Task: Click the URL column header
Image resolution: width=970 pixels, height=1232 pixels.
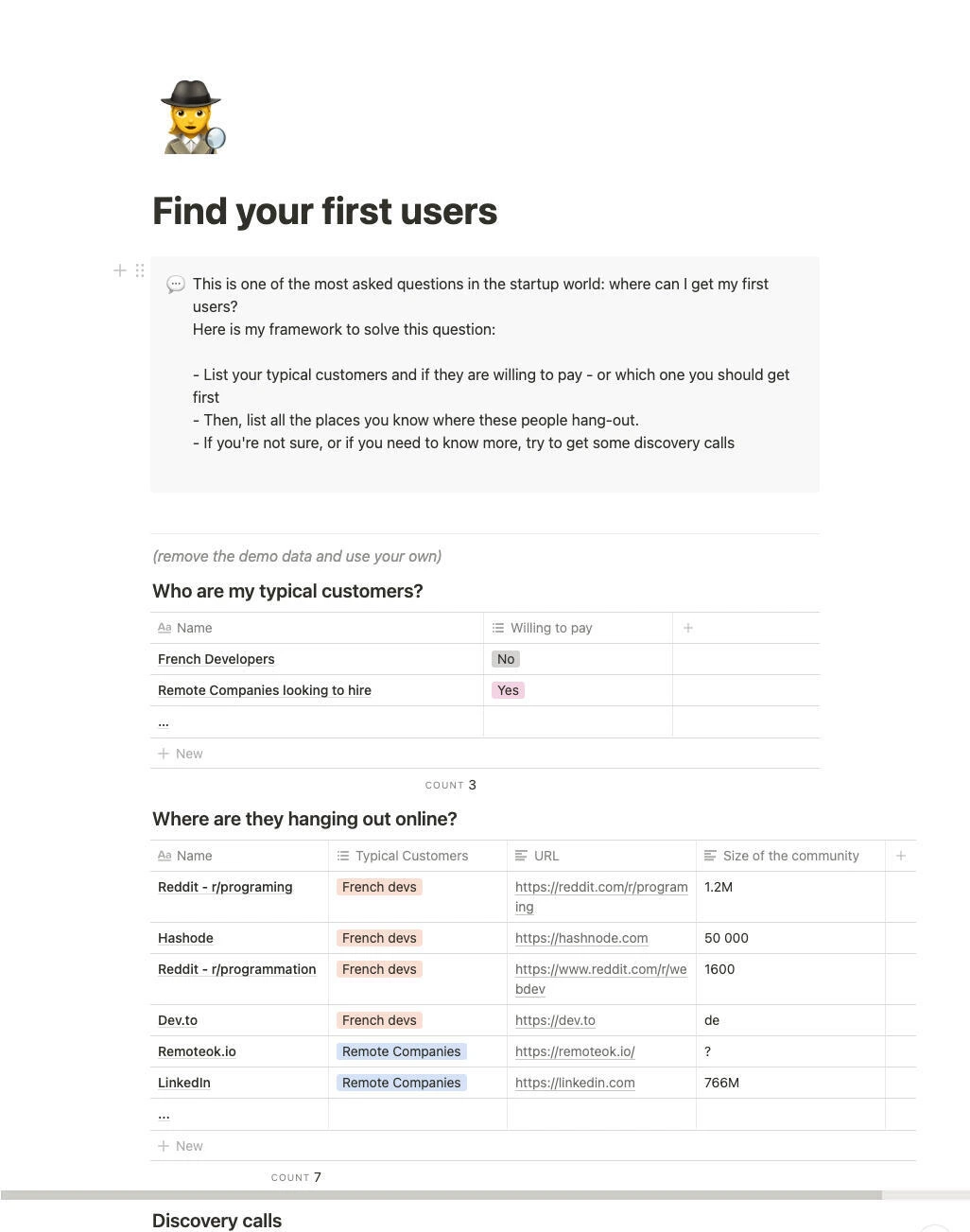Action: point(546,856)
